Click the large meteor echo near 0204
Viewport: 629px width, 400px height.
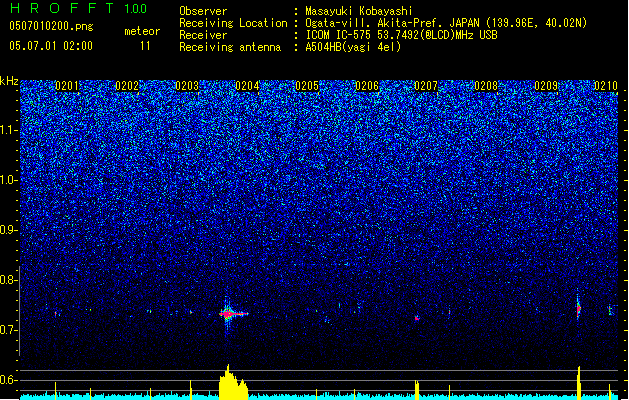click(x=233, y=314)
